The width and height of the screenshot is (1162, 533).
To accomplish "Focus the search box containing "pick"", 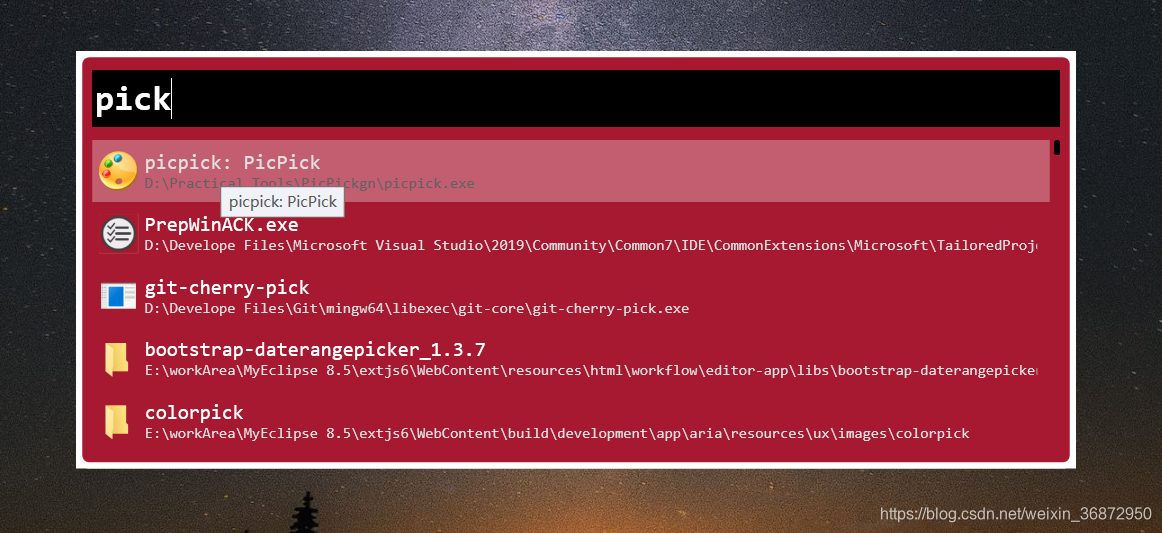I will tap(576, 99).
